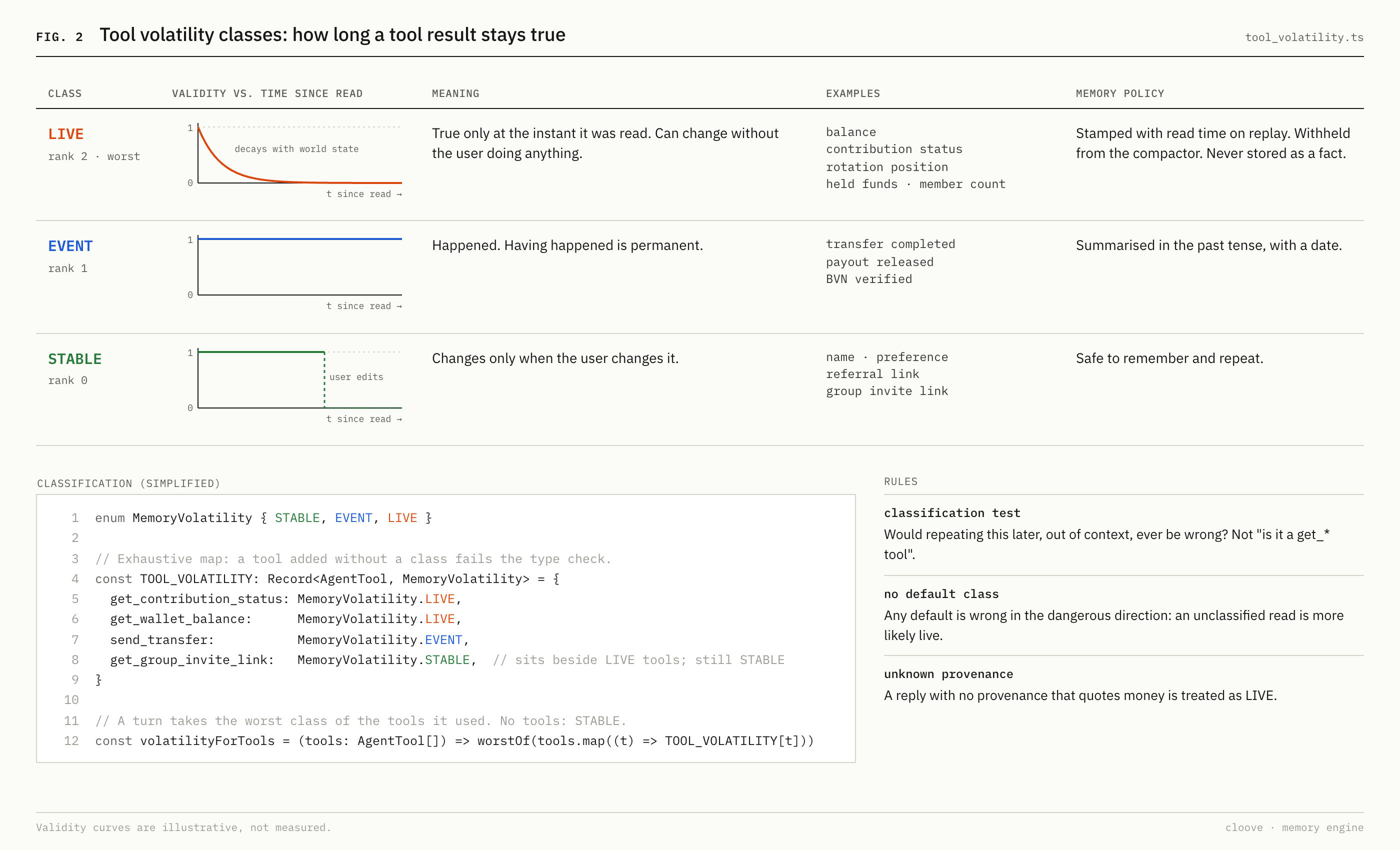1400x850 pixels.
Task: Click 'Changes only when the user changes it.'
Action: coord(555,358)
